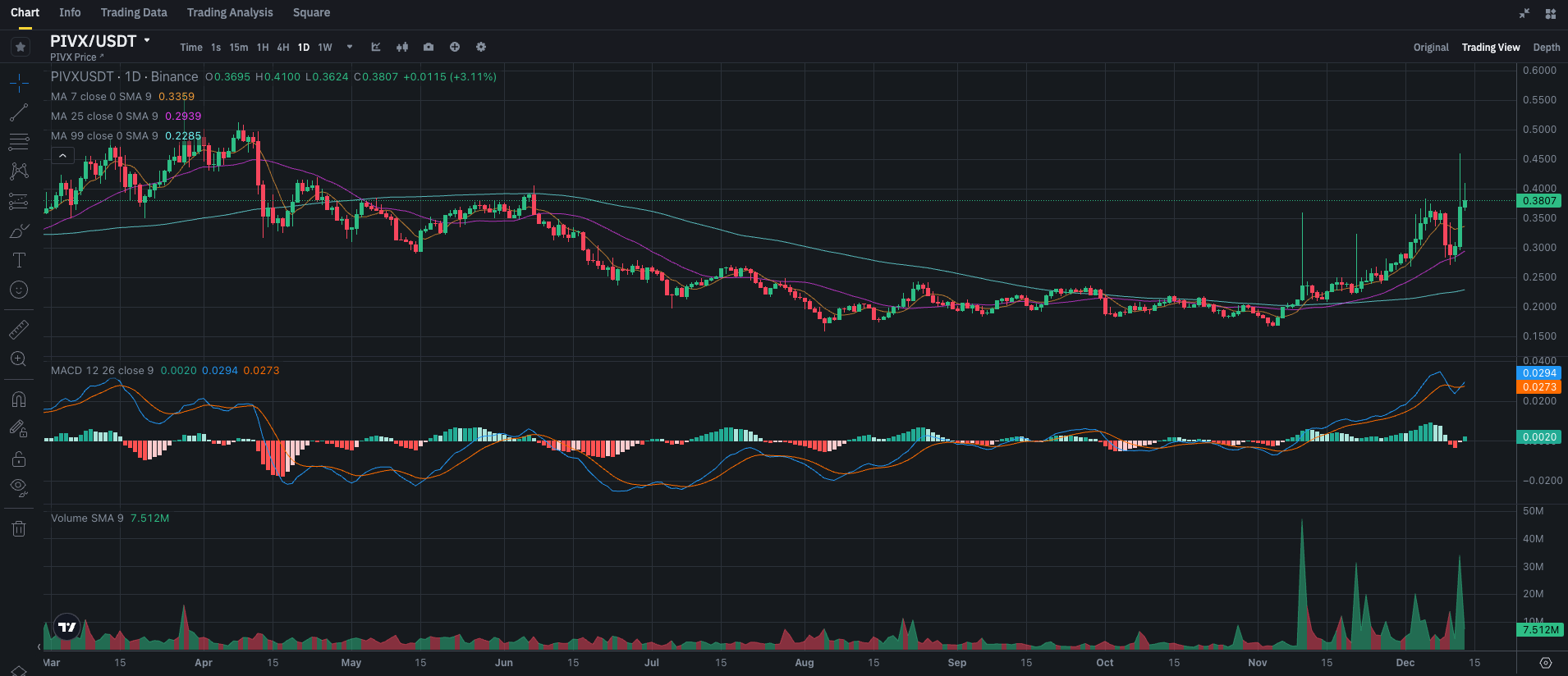
Task: Open the Square tab
Action: point(311,12)
